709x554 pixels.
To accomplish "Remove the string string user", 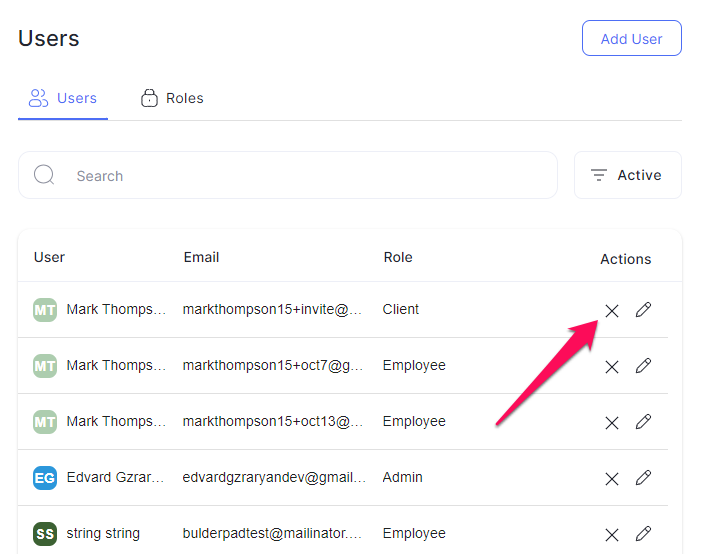I will point(612,535).
